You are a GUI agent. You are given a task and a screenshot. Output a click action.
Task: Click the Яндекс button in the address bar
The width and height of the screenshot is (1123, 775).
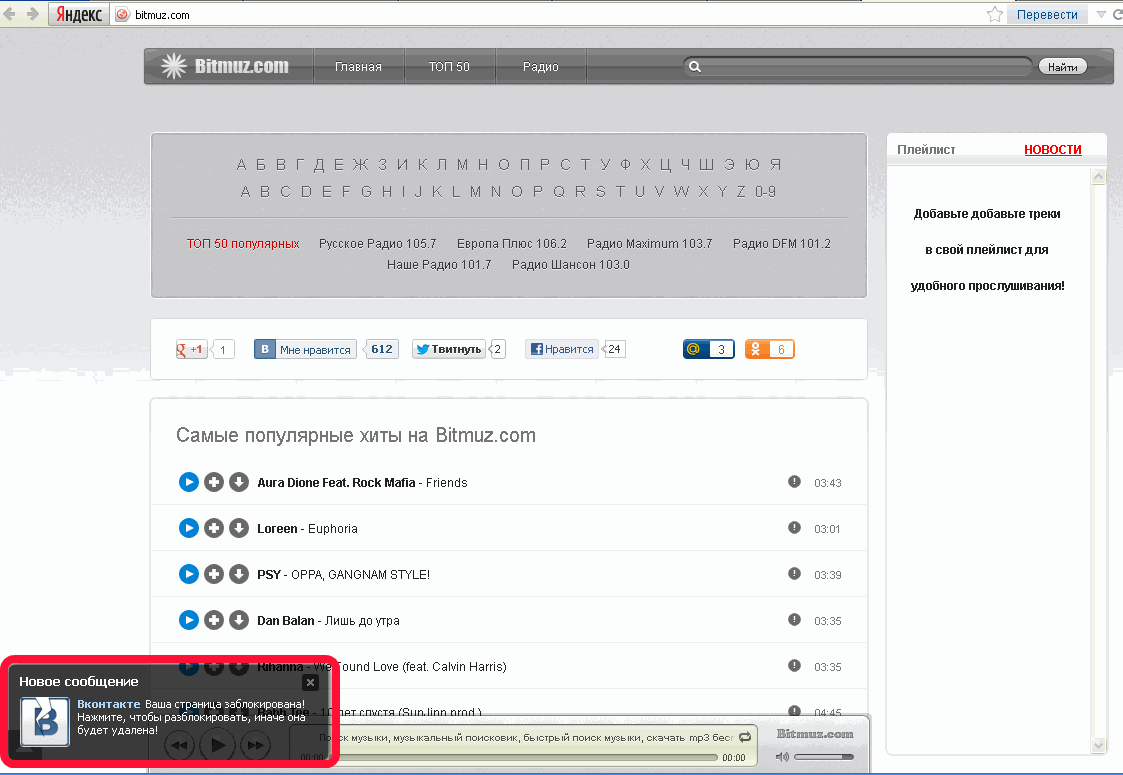(x=79, y=14)
